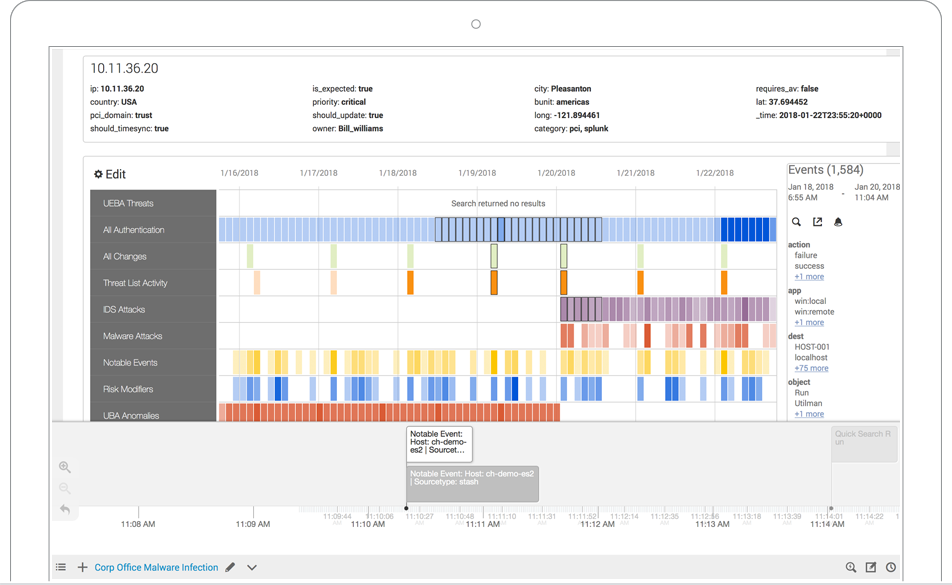The width and height of the screenshot is (952, 585).
Task: Select the Threat List Activity swimlane
Action: pyautogui.click(x=153, y=283)
